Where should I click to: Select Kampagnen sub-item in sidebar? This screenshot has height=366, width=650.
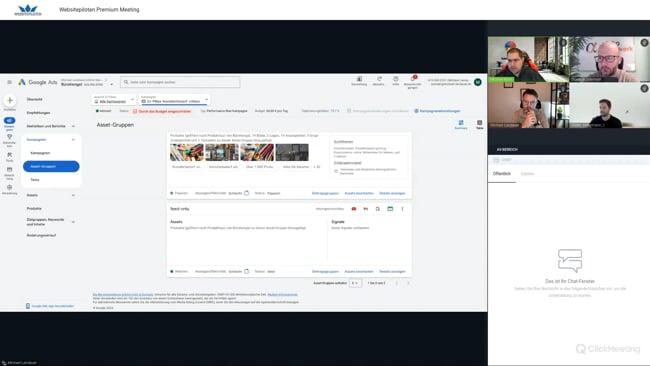[x=40, y=153]
